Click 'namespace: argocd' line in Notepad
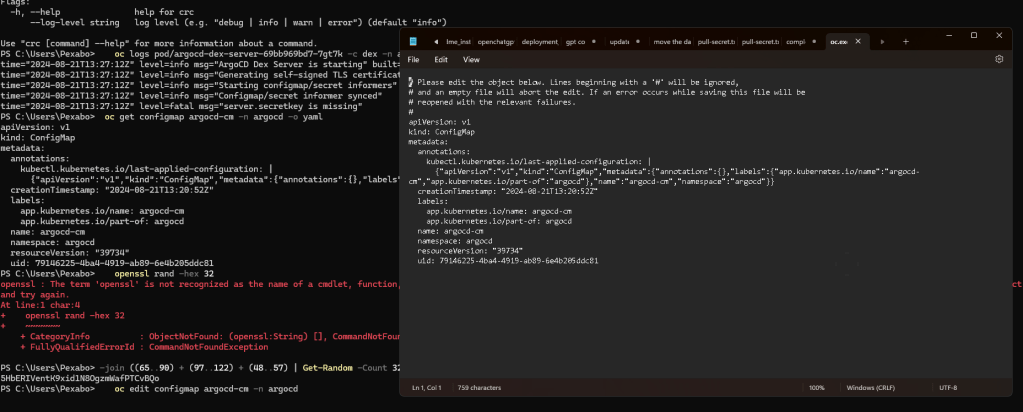Viewport: 1023px width, 412px height. point(455,241)
